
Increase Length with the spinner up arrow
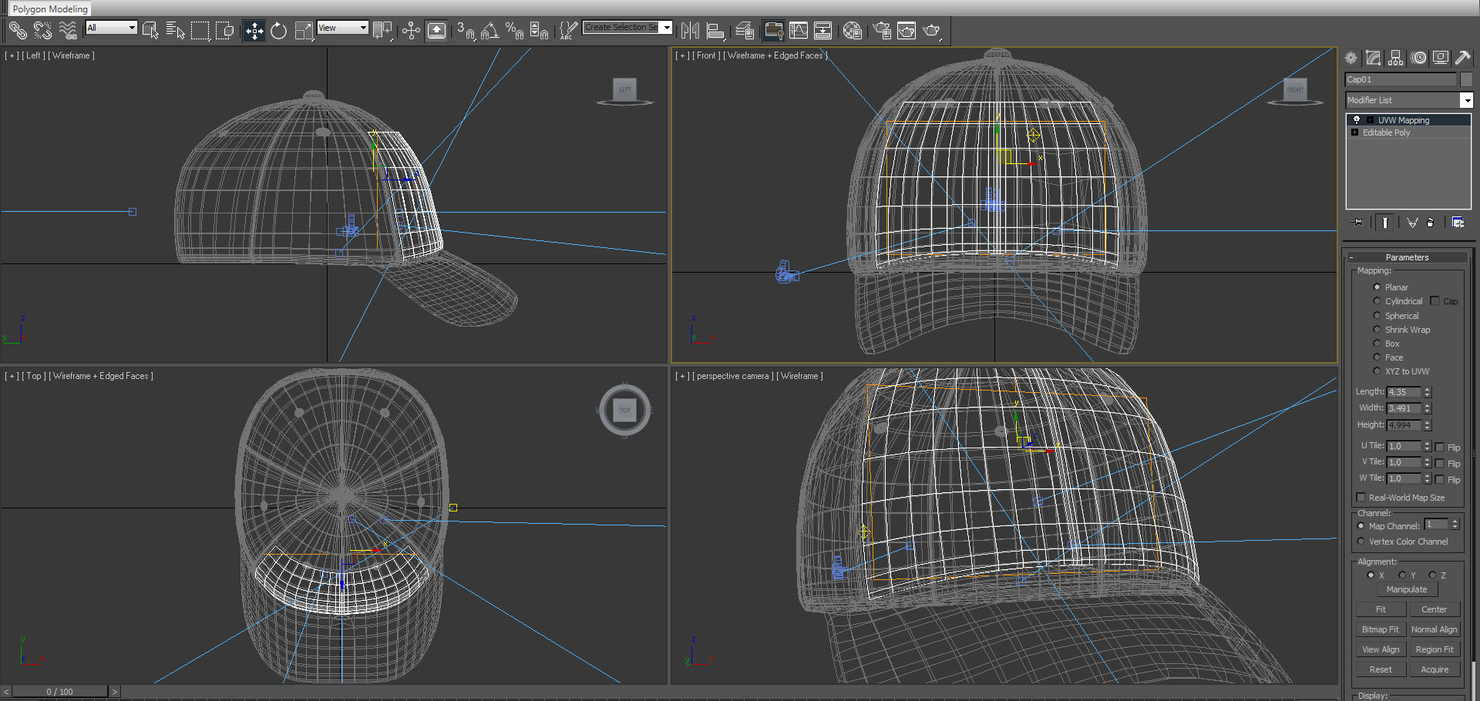tap(1427, 389)
